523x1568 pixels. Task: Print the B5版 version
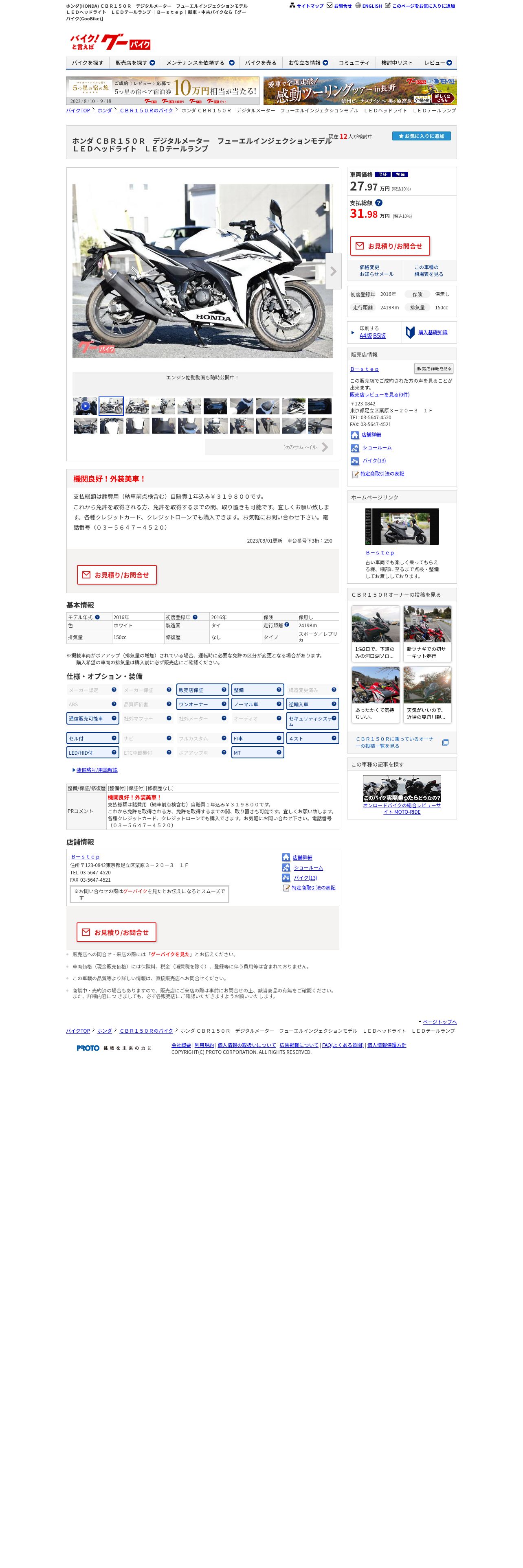[x=379, y=336]
